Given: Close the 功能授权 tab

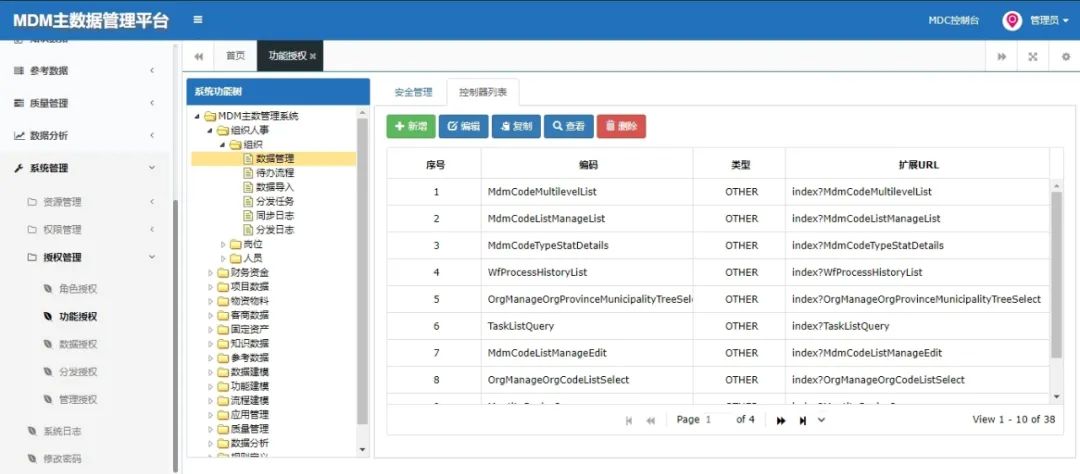Looking at the screenshot, I should tap(313, 56).
